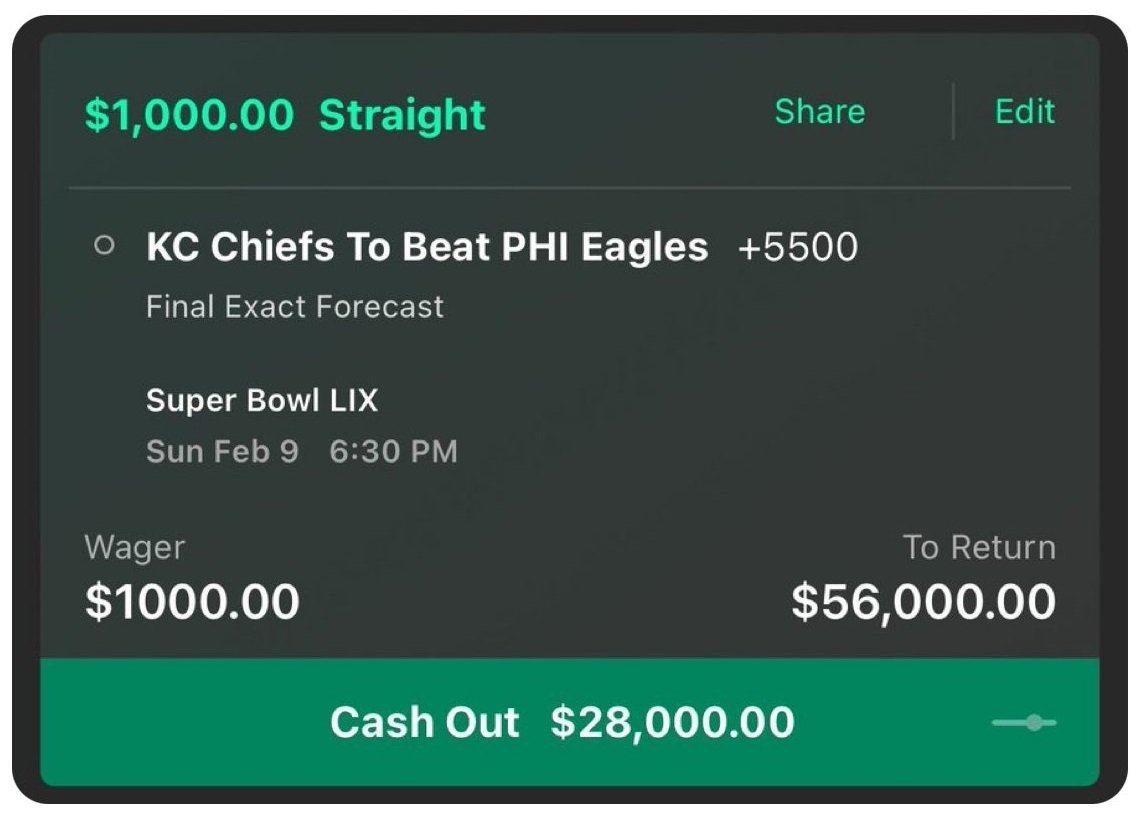Click the circle indicator beside KC Chiefs bet
Screen dimensions: 1146x826
pos(103,246)
